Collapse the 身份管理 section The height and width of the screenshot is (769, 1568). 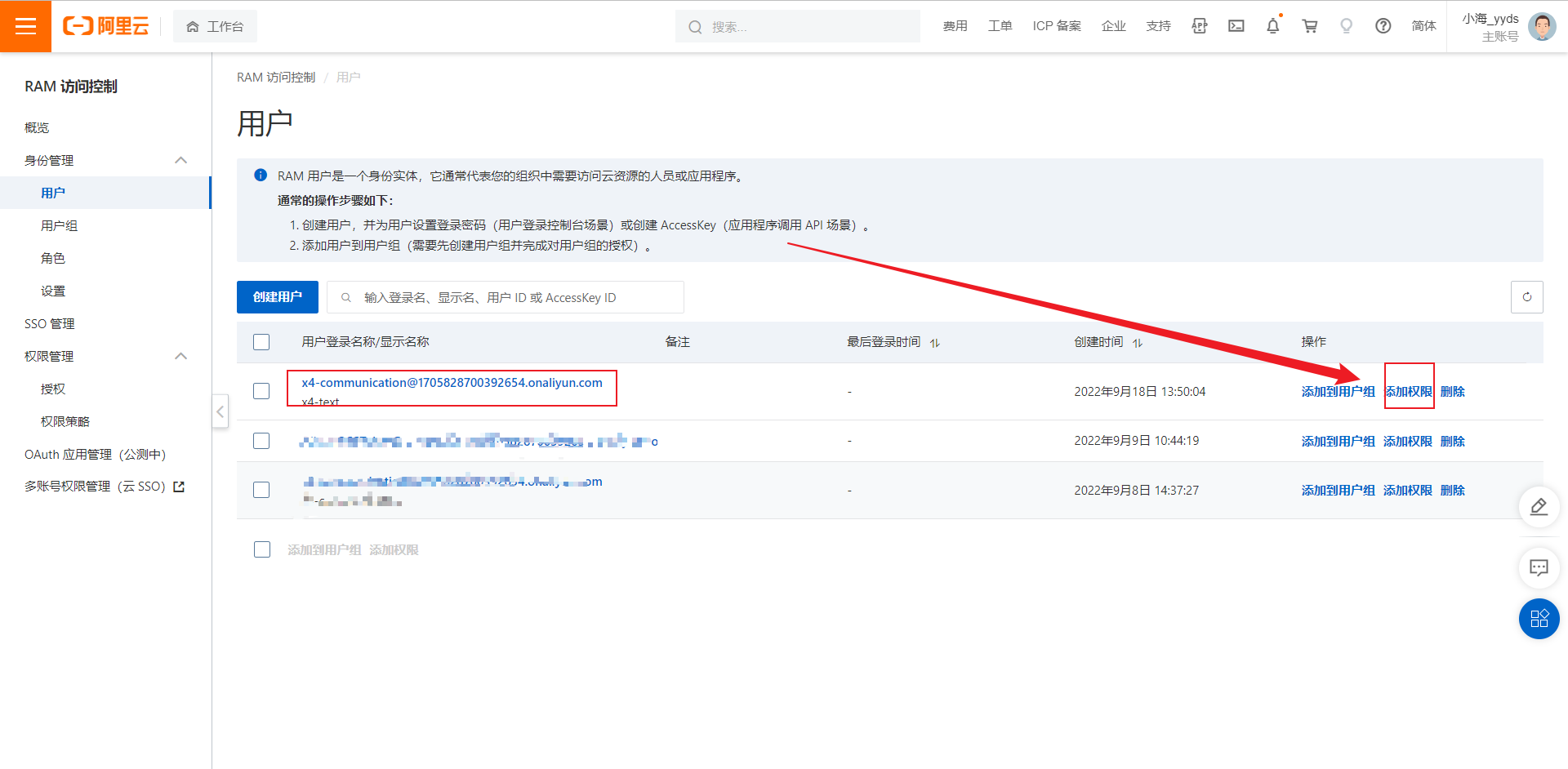(x=181, y=160)
